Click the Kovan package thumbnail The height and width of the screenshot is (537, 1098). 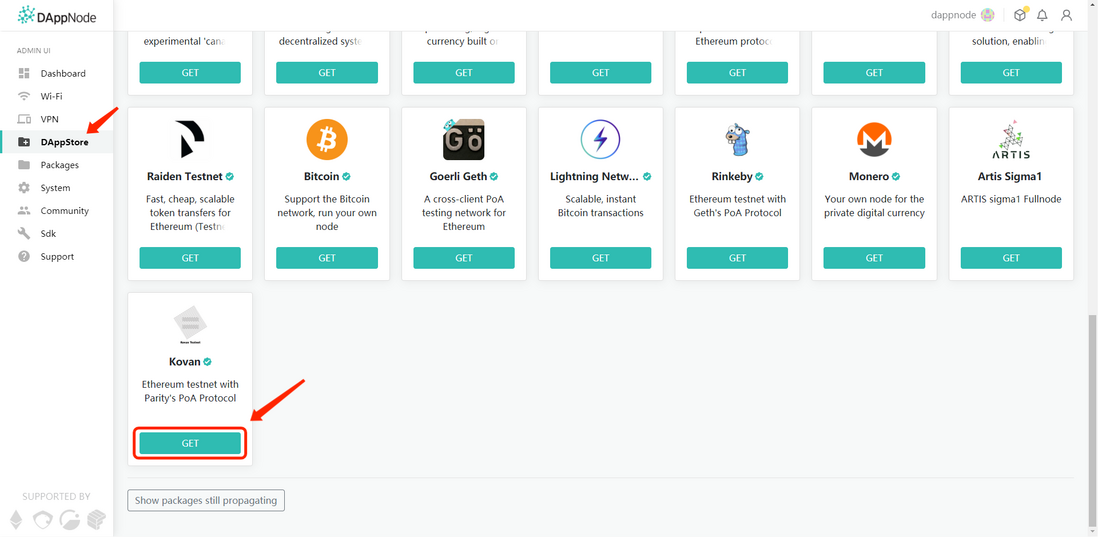point(190,326)
